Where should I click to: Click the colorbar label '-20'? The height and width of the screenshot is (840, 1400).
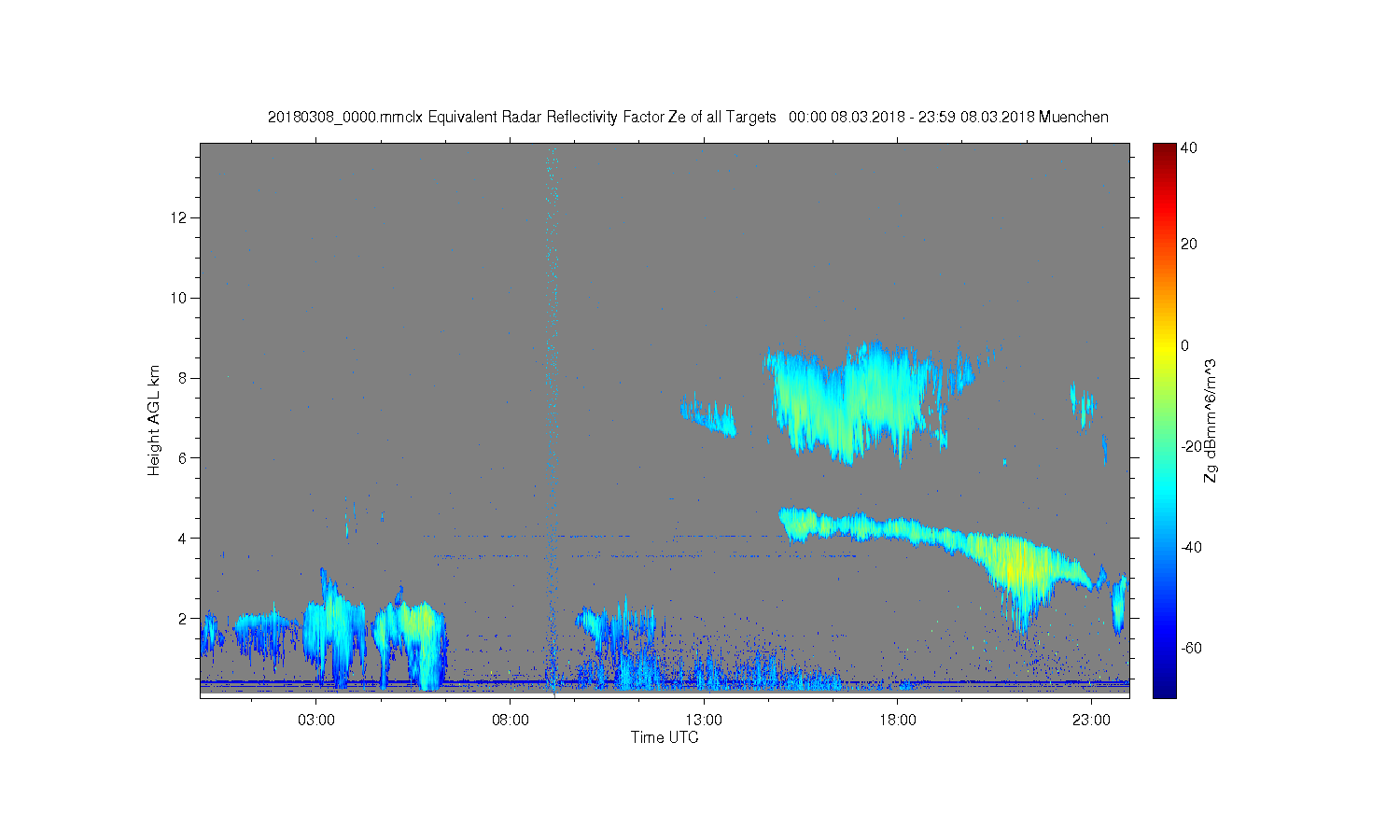pyautogui.click(x=1191, y=446)
